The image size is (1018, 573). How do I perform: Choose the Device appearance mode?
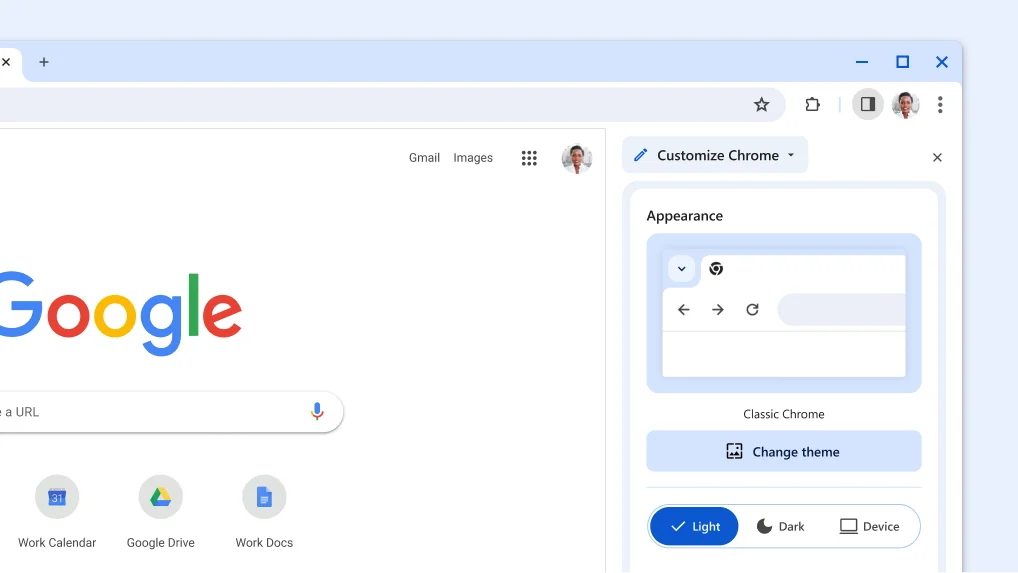[869, 527]
